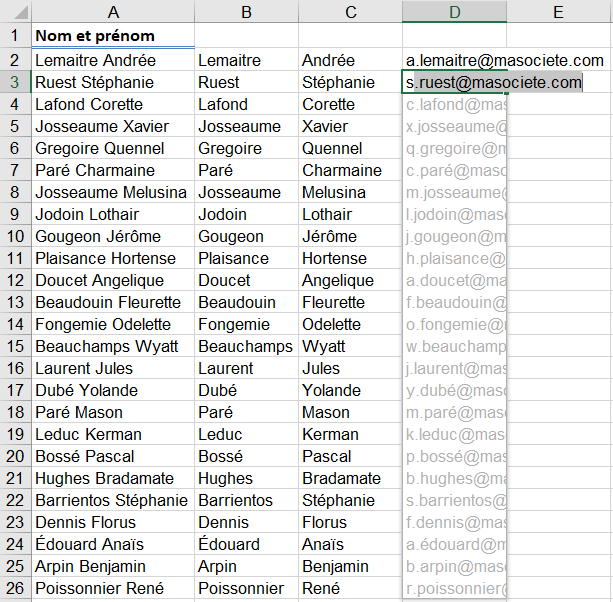This screenshot has height=602, width=613.
Task: Select the highlighted column D header
Action: [x=454, y=12]
